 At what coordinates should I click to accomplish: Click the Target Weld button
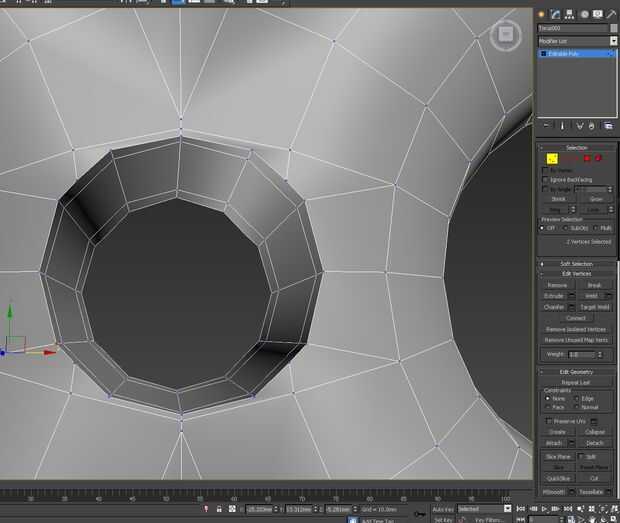coord(594,307)
